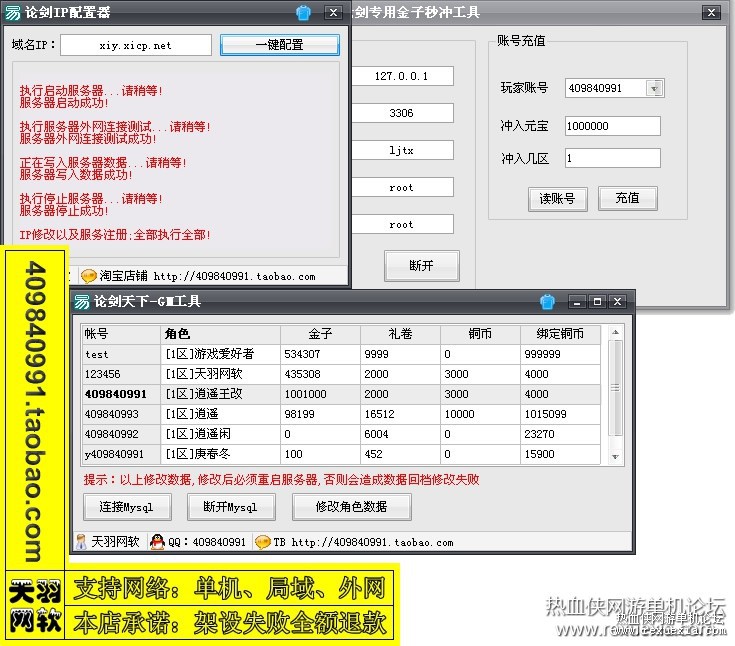735x646 pixels.
Task: Click the 绑定铜币 column header
Action: (x=561, y=334)
